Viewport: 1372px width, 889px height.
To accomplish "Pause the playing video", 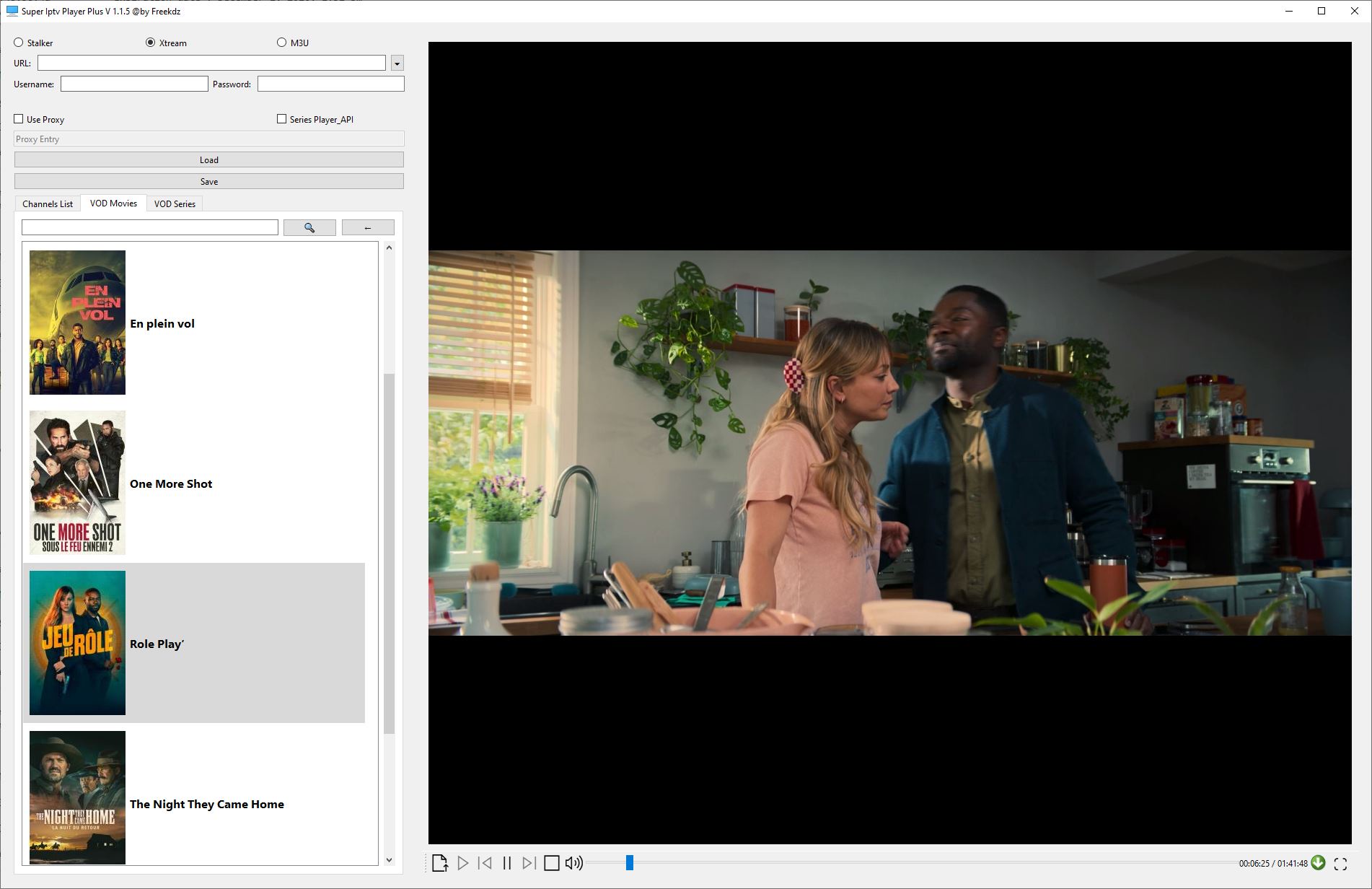I will click(x=507, y=863).
